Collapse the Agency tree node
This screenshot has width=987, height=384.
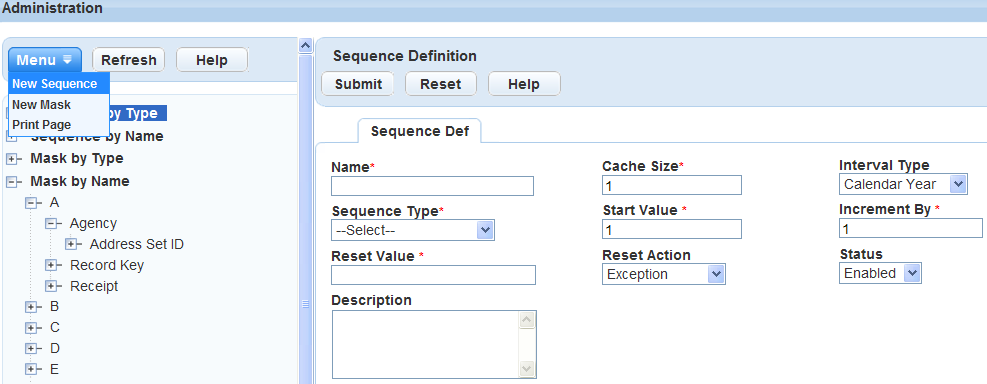(51, 224)
